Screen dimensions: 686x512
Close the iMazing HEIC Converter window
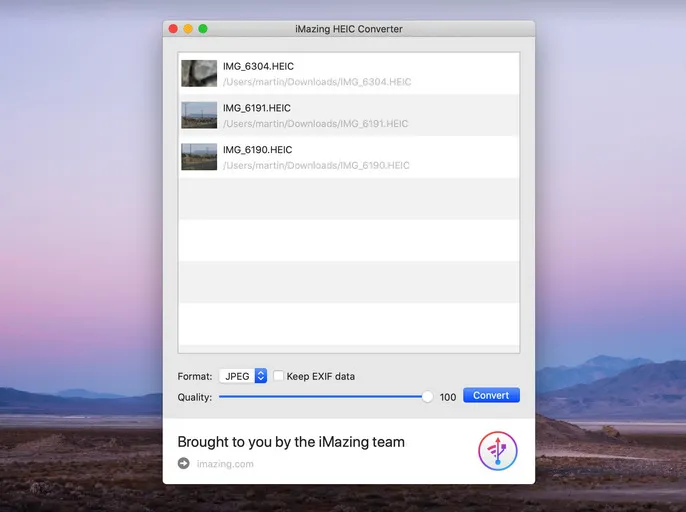click(173, 29)
